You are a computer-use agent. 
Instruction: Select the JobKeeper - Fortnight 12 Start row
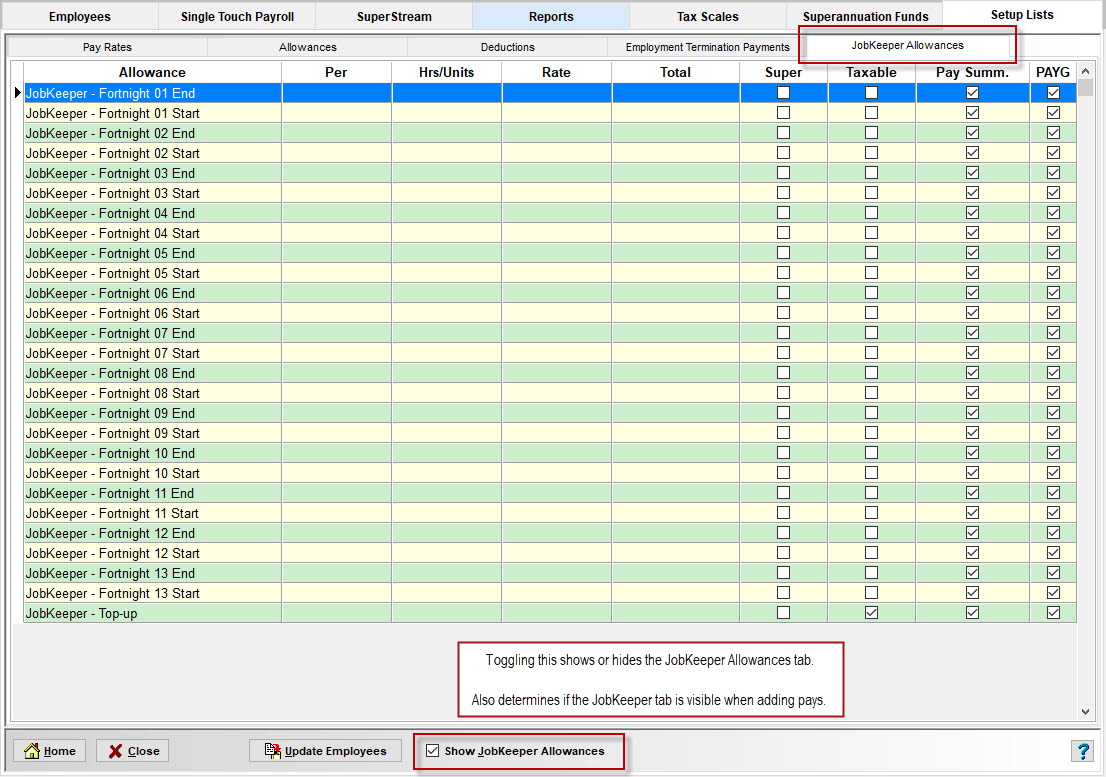click(x=550, y=553)
